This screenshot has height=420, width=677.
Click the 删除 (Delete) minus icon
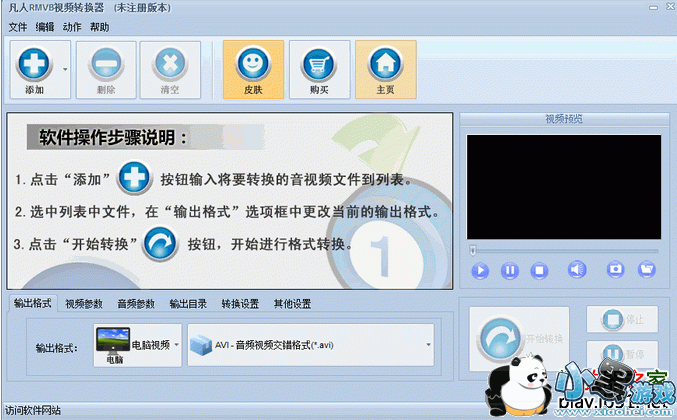(x=106, y=65)
